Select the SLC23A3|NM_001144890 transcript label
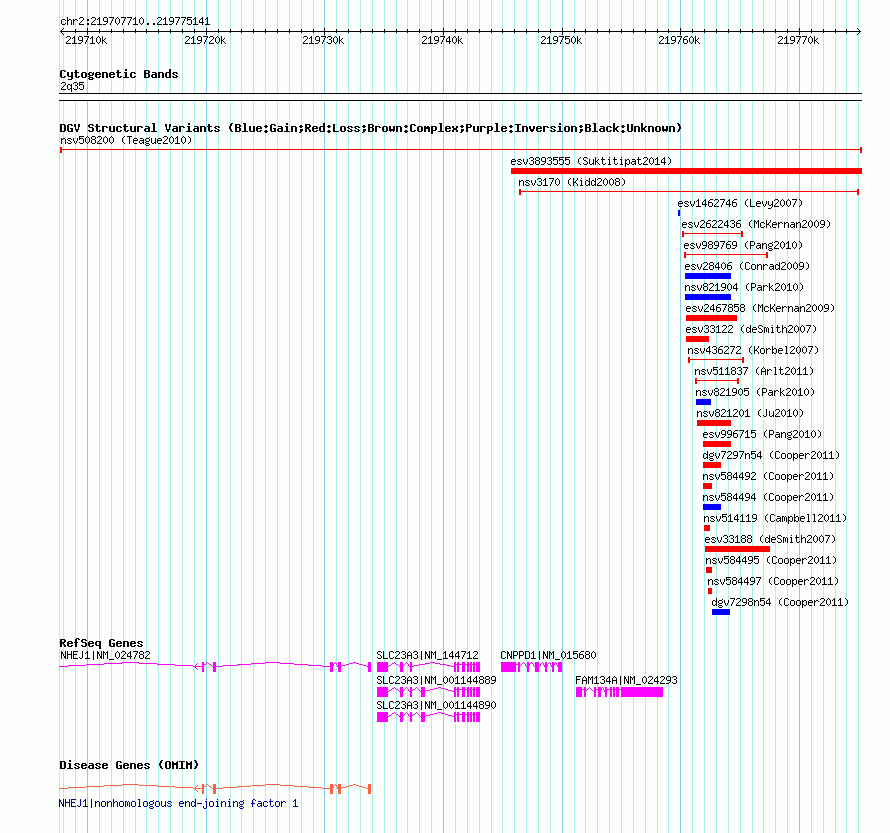The image size is (890, 833). (436, 705)
